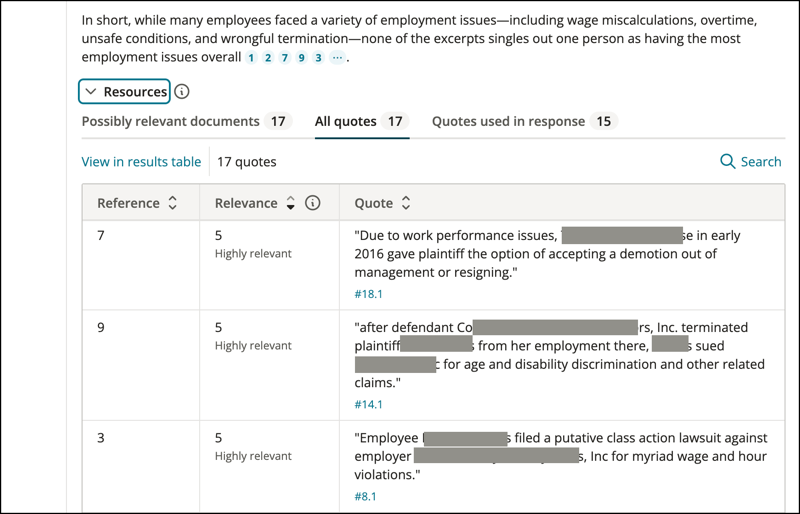Open Quotes used in response tab
Viewport: 800px width, 514px height.
coord(525,121)
